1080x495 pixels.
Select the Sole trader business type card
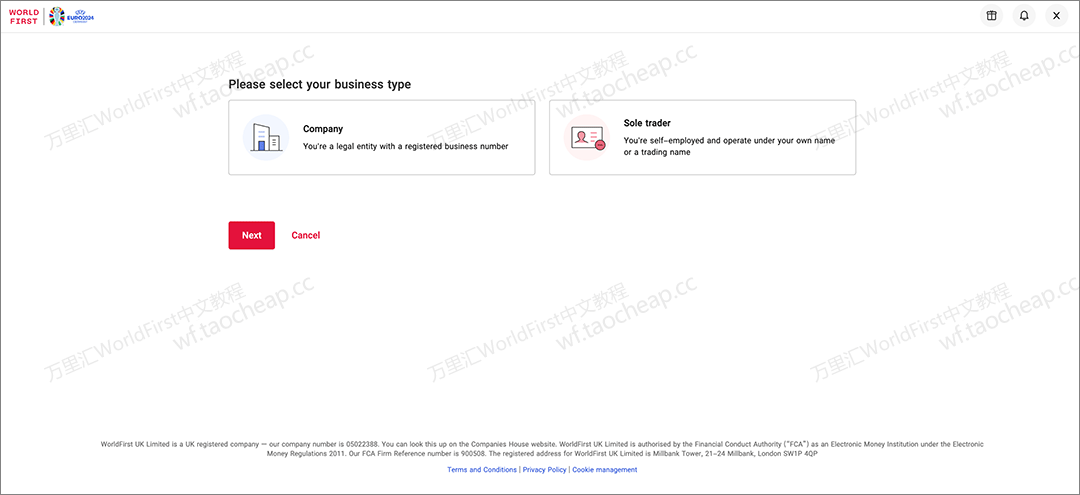(703, 138)
